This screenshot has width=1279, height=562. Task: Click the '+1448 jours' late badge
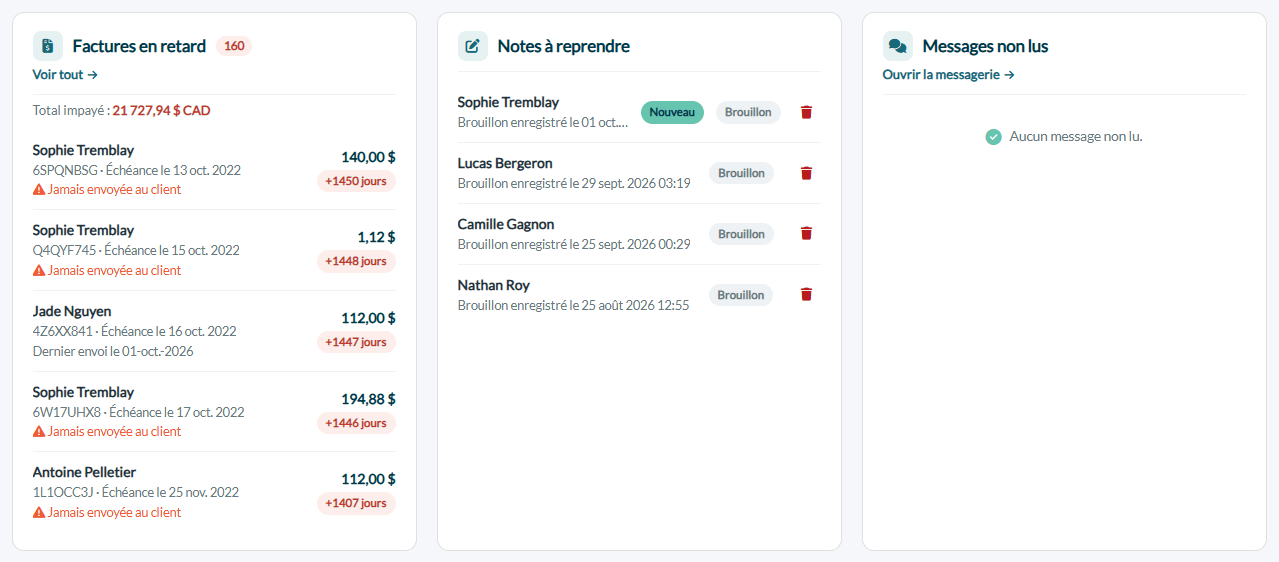coord(356,261)
